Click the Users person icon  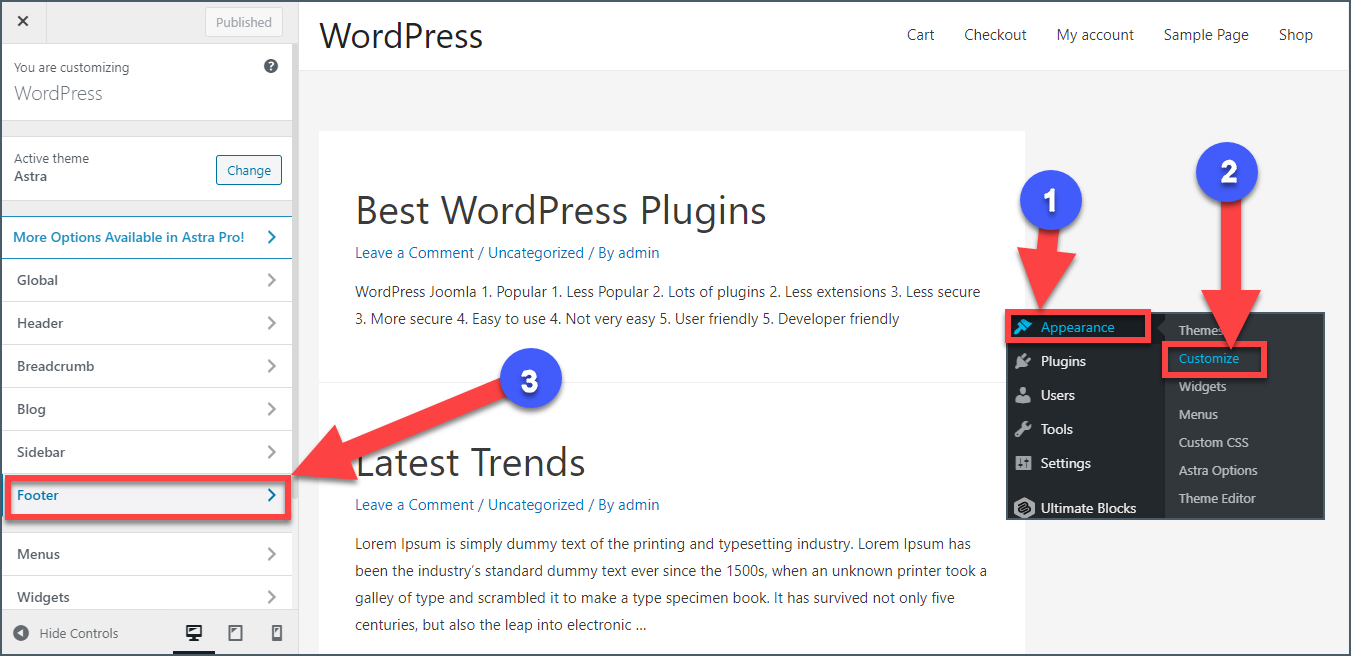(x=1023, y=395)
